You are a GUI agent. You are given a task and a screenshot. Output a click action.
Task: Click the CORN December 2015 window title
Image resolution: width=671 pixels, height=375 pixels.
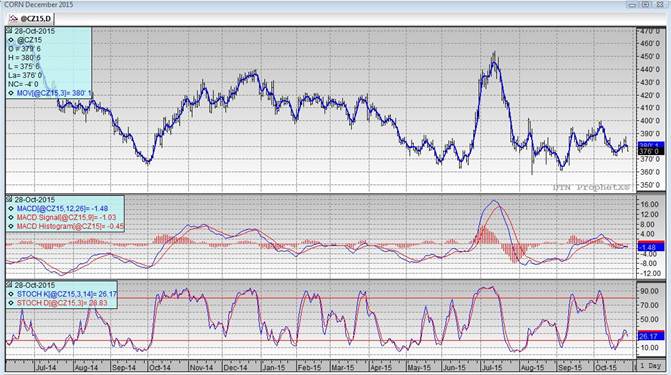39,5
